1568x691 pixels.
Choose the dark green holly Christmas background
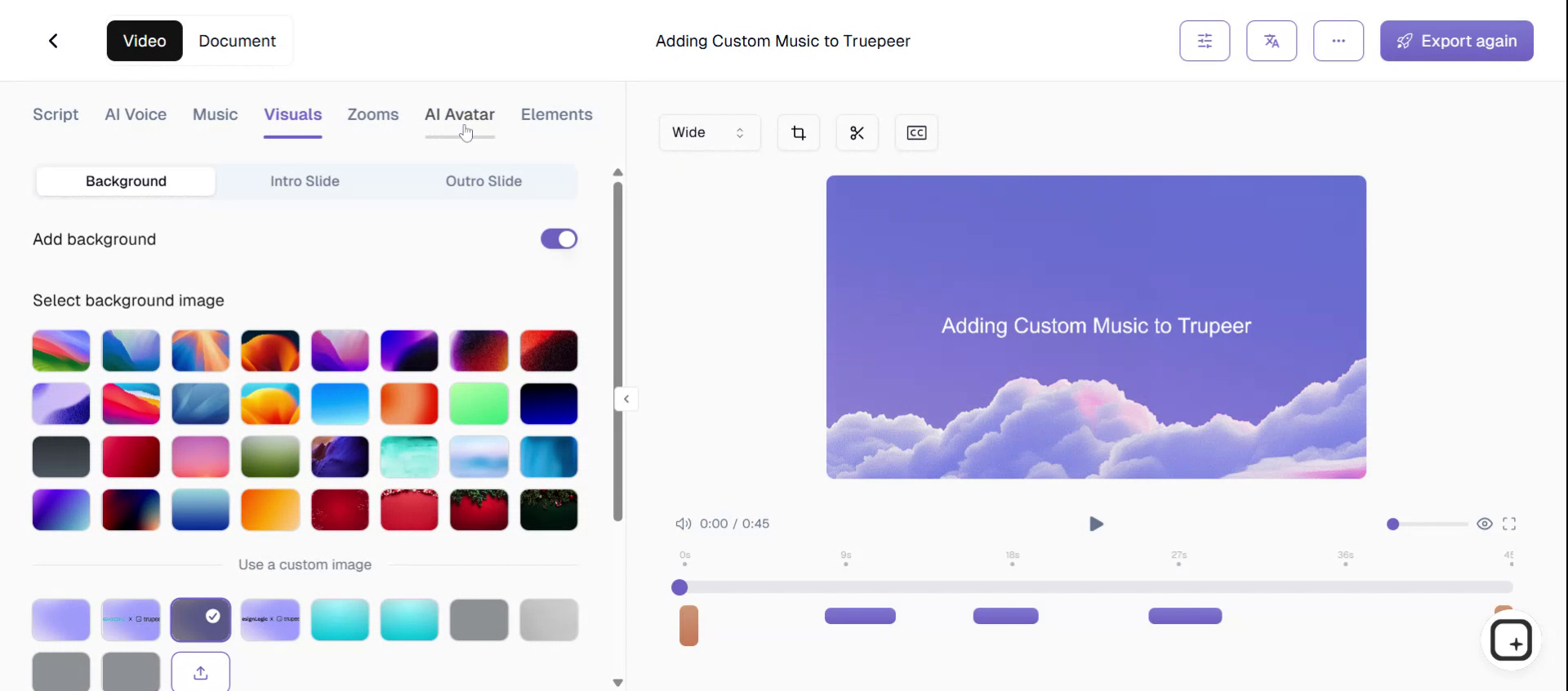pos(549,510)
